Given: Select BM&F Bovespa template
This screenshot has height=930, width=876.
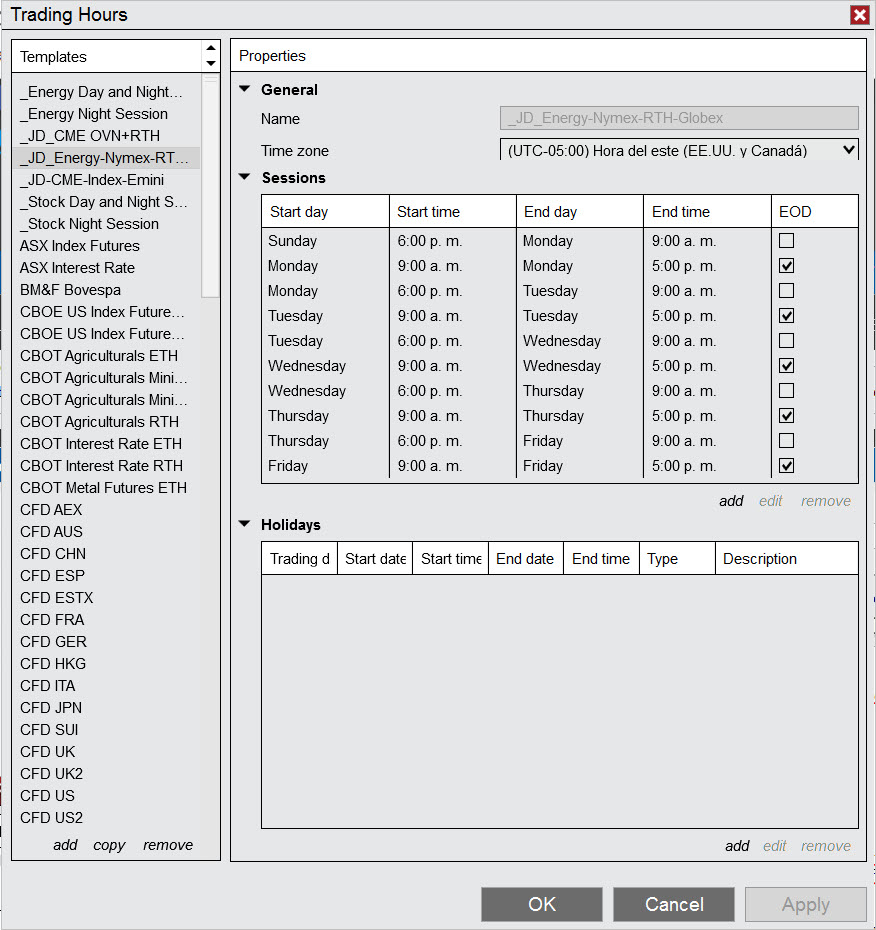Looking at the screenshot, I should (x=106, y=289).
